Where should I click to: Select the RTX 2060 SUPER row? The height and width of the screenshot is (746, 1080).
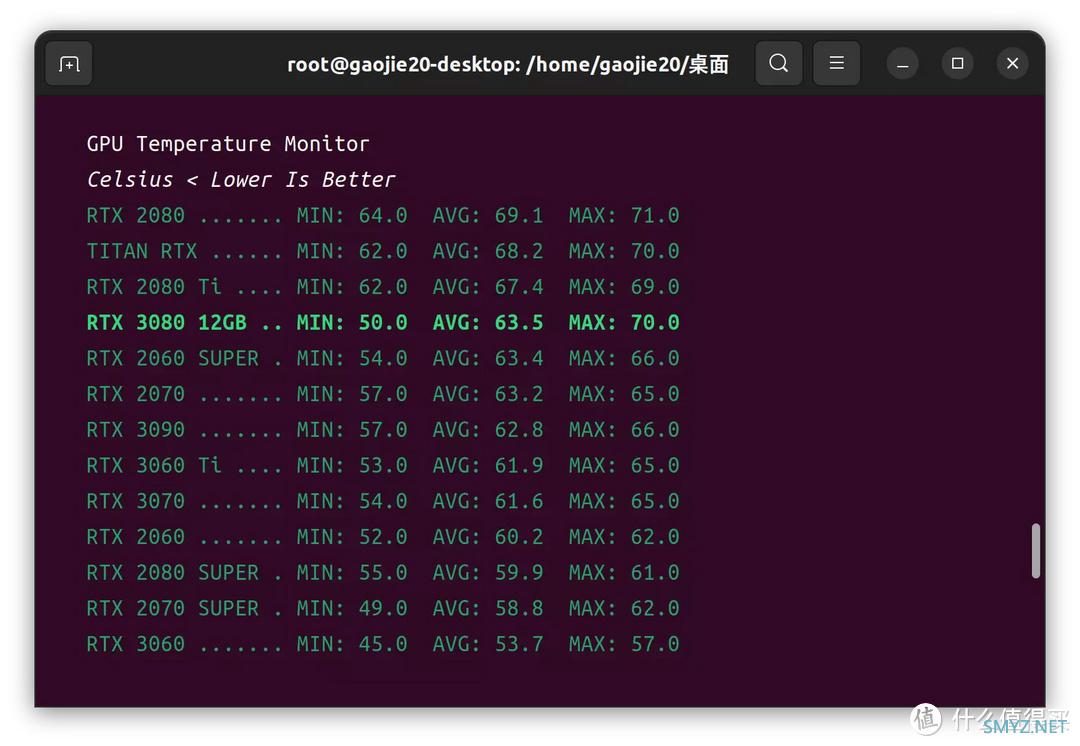[383, 358]
